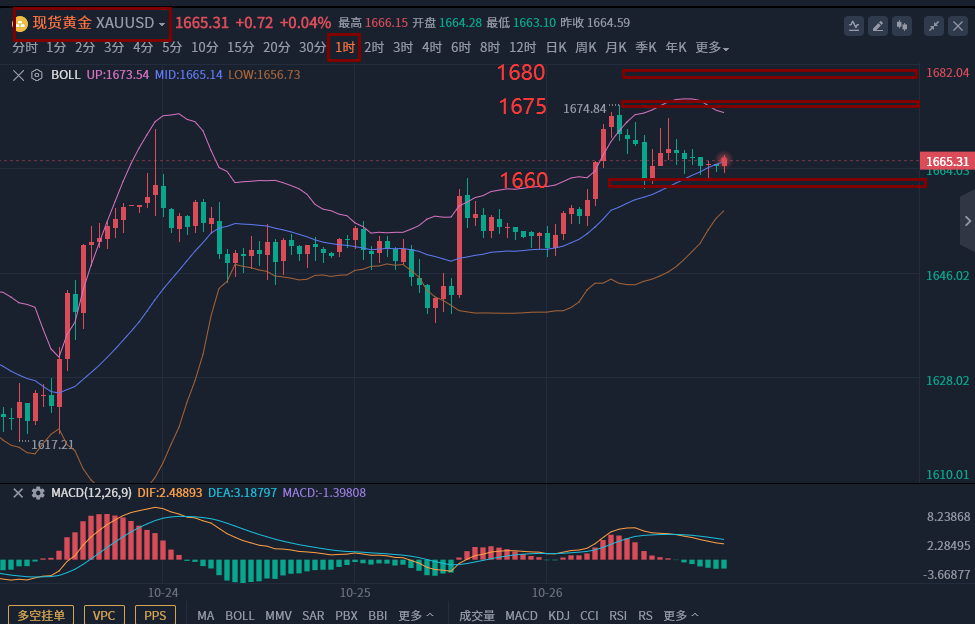Viewport: 975px width, 624px height.
Task: Click the gold coin symbol icon
Action: pyautogui.click(x=20, y=23)
